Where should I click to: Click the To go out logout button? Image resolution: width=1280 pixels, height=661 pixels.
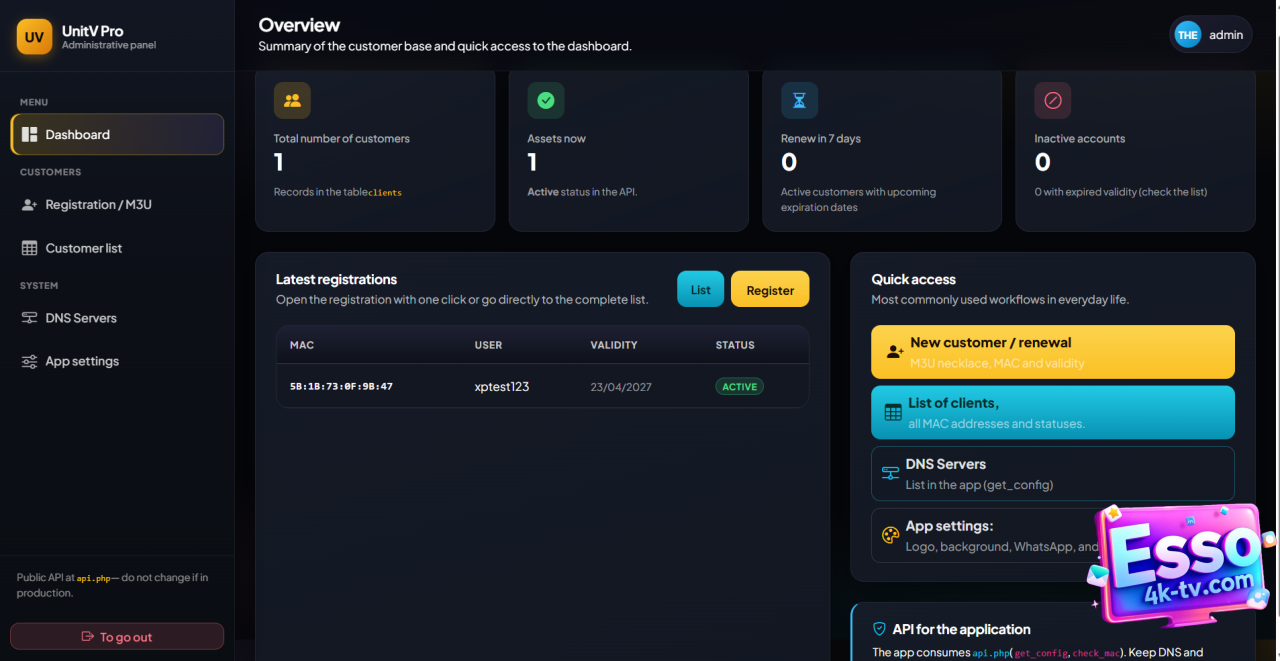coord(117,637)
